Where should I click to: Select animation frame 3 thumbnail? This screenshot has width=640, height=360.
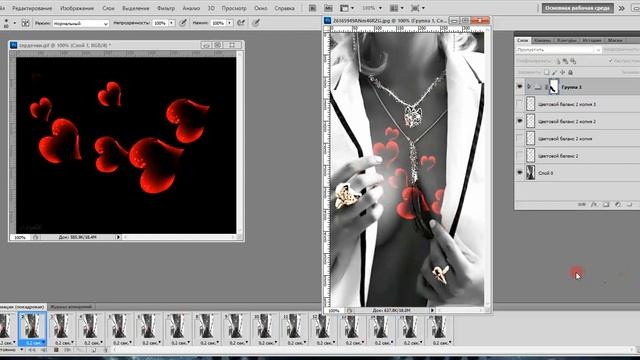(x=61, y=327)
